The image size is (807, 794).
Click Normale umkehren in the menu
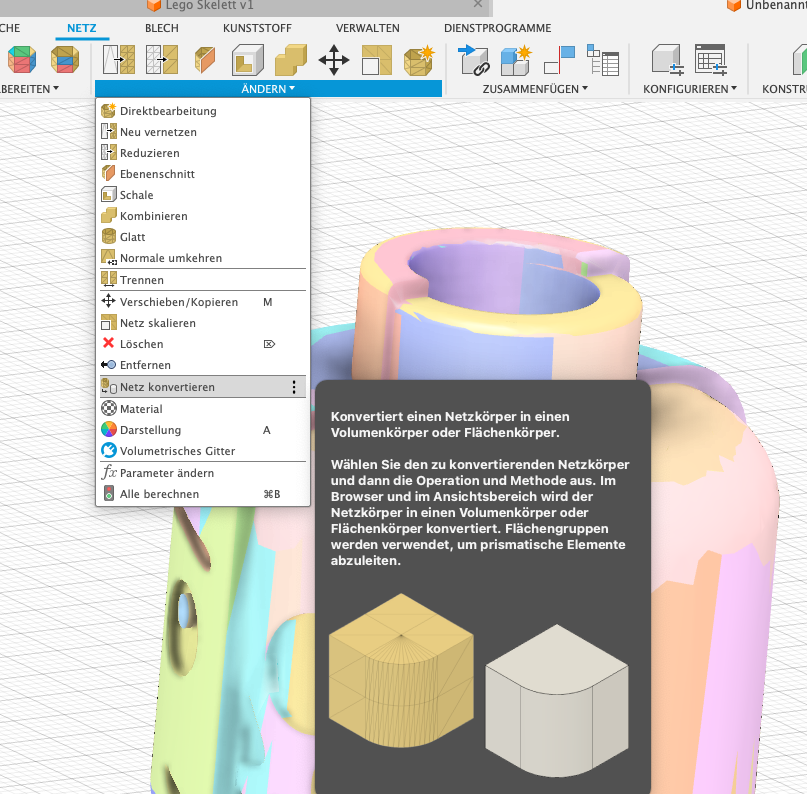pos(171,258)
